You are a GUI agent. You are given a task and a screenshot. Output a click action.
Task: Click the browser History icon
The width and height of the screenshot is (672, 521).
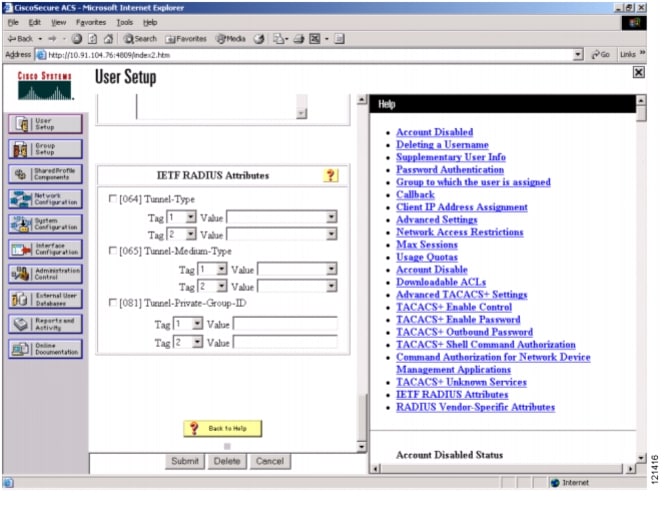tap(259, 39)
